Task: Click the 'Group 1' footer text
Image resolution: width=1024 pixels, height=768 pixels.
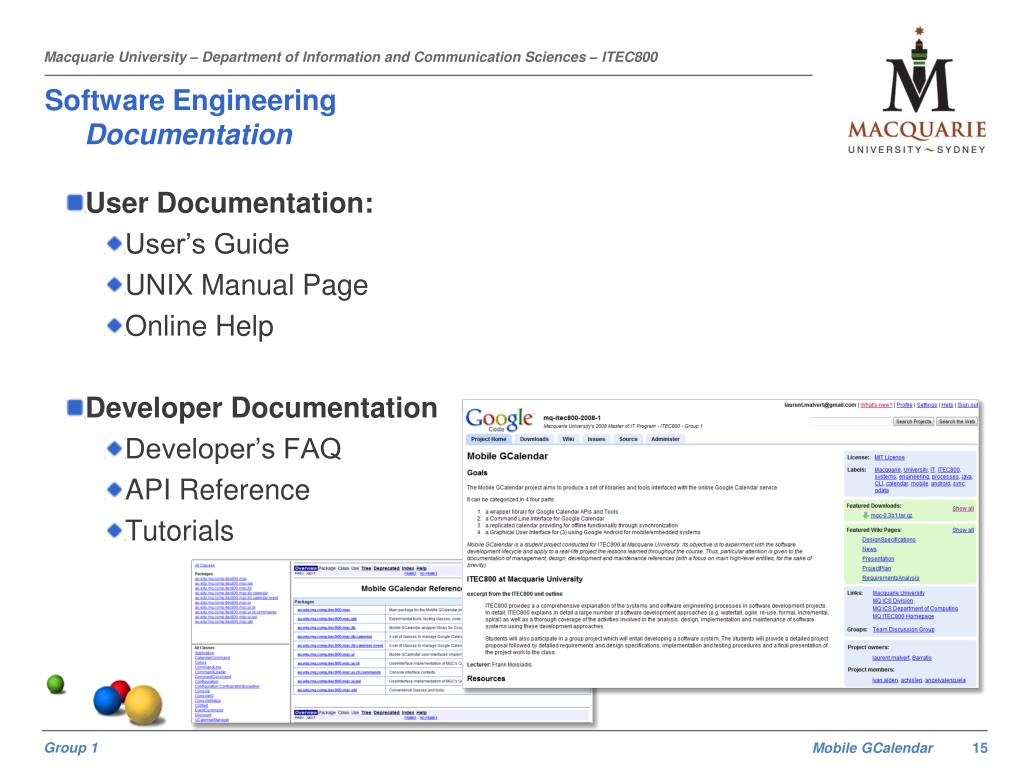Action: [x=71, y=748]
